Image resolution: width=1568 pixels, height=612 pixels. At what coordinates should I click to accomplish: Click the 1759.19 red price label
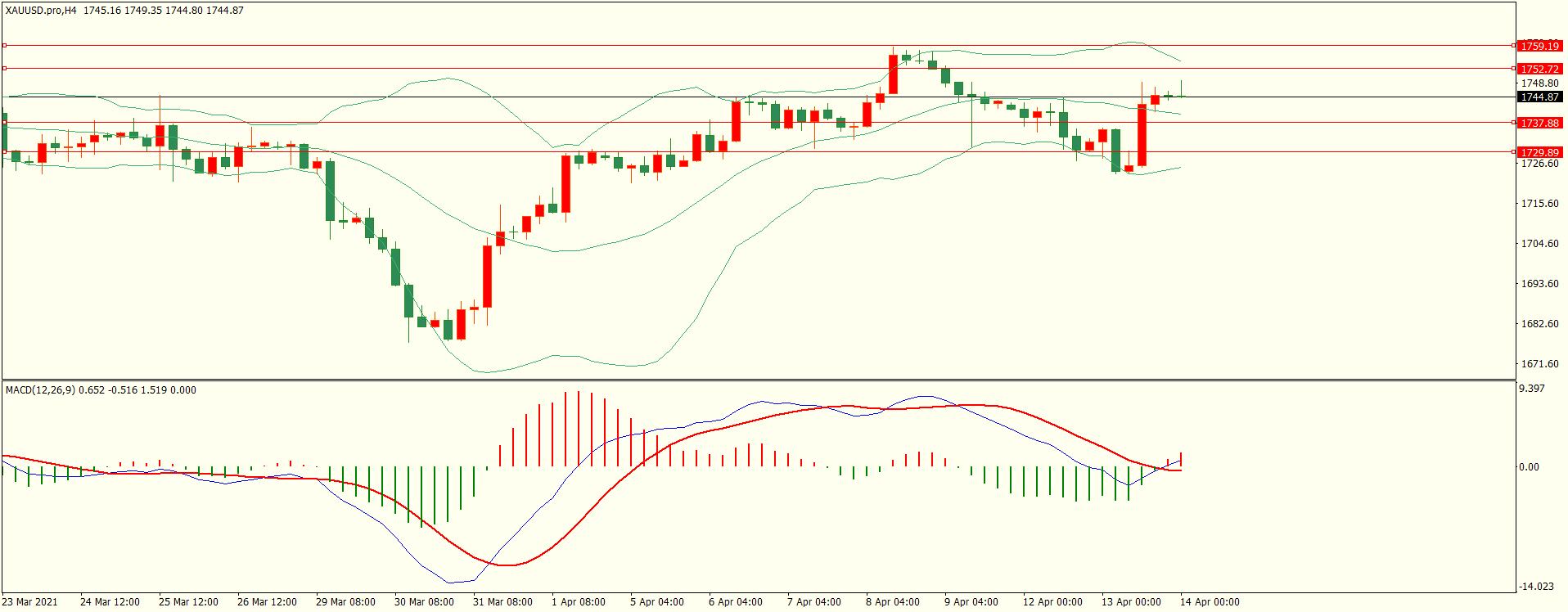pos(1539,46)
